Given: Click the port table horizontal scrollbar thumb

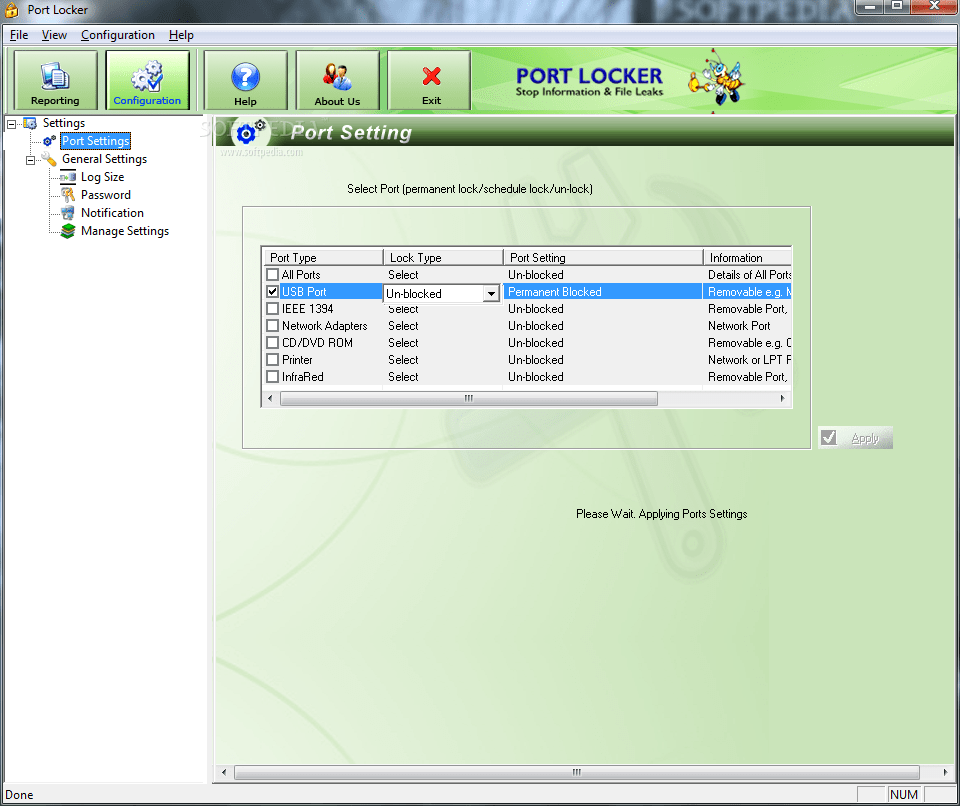Looking at the screenshot, I should coord(469,398).
